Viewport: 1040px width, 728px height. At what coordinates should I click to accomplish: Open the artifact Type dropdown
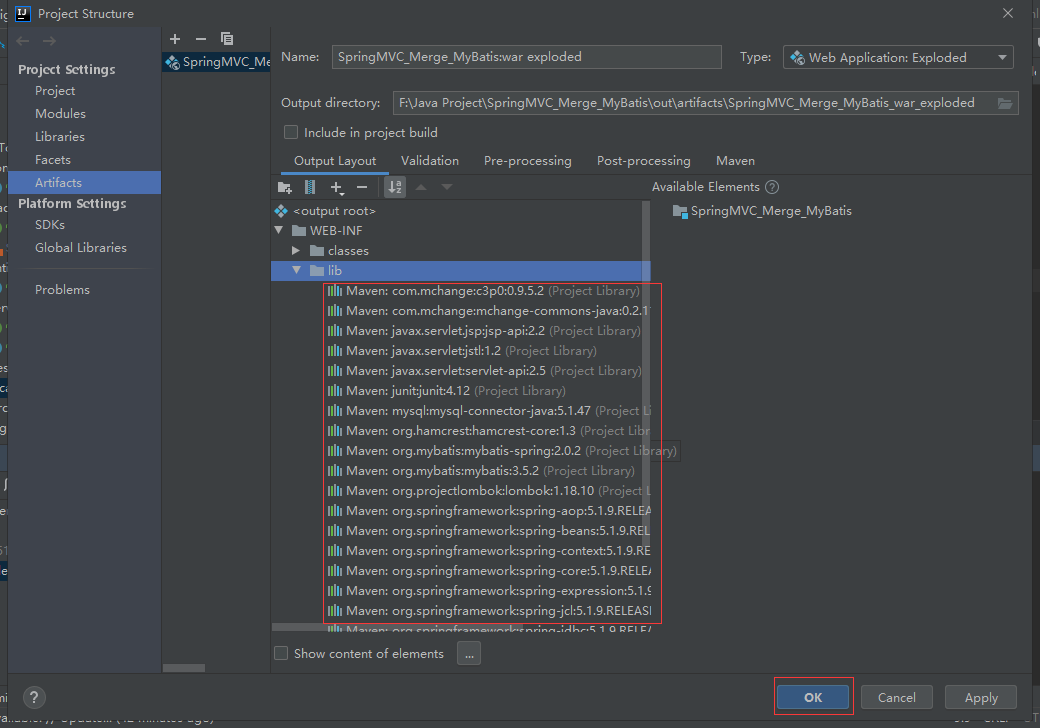point(899,58)
